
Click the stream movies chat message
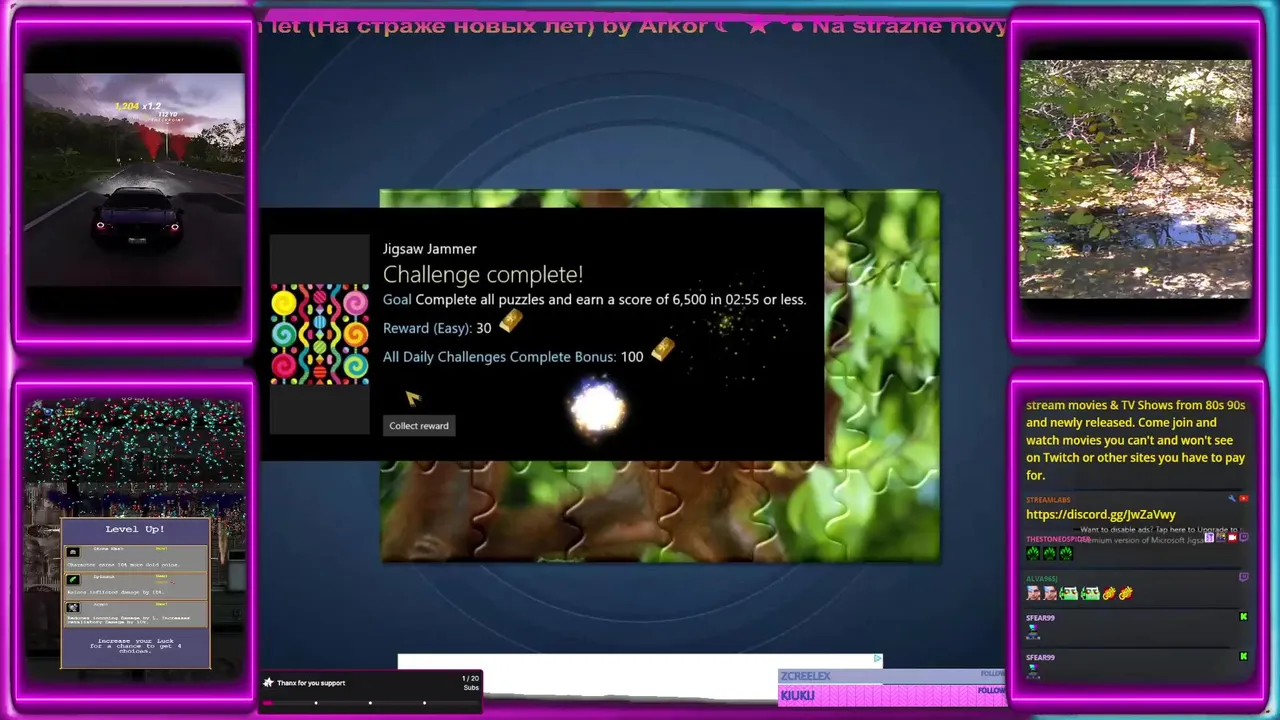(1136, 440)
